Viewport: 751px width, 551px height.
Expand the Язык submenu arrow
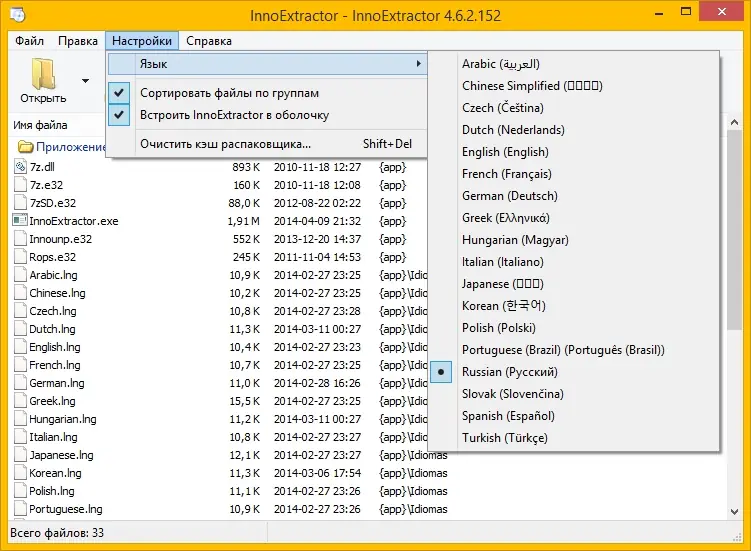419,64
